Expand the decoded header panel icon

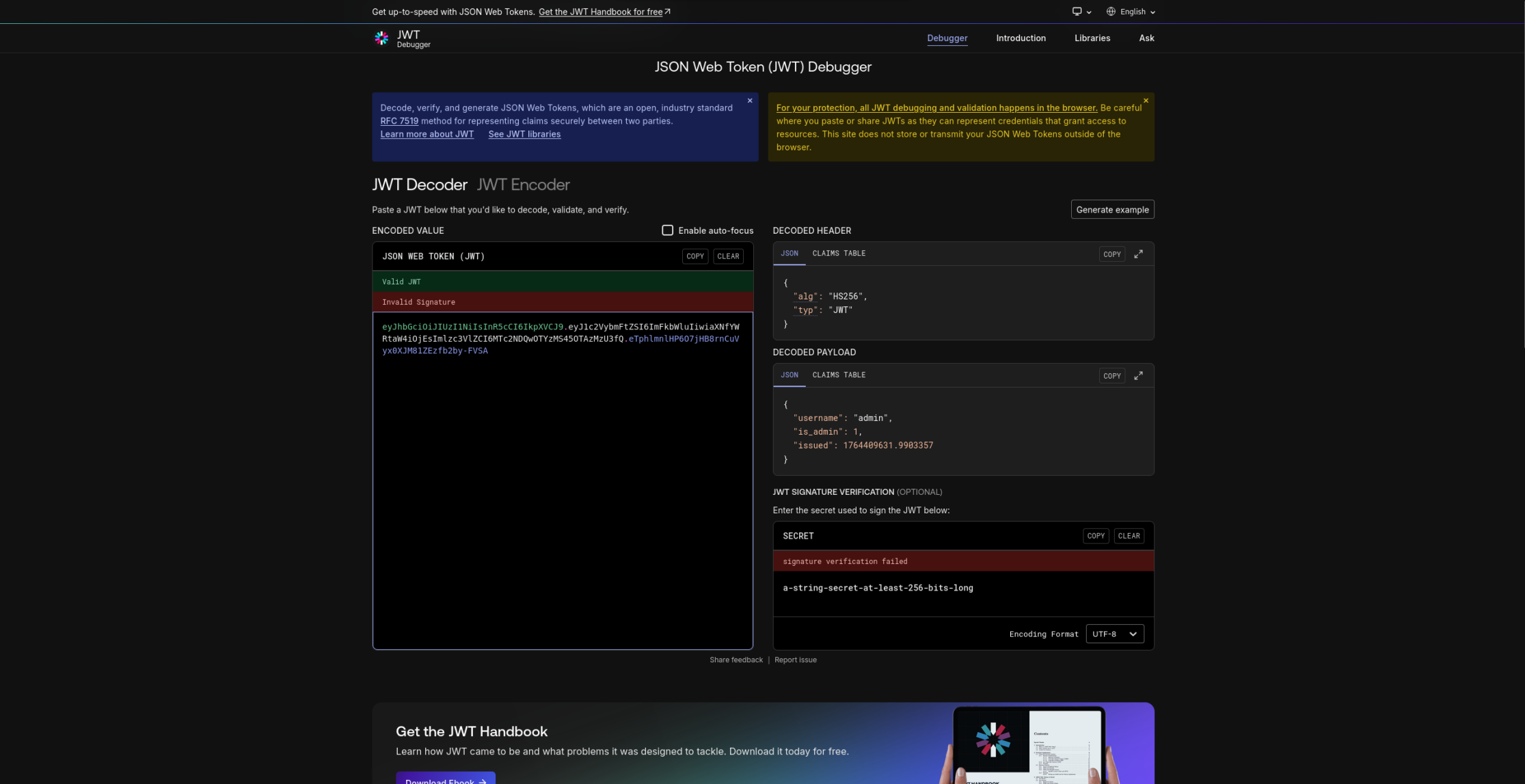pyautogui.click(x=1138, y=254)
